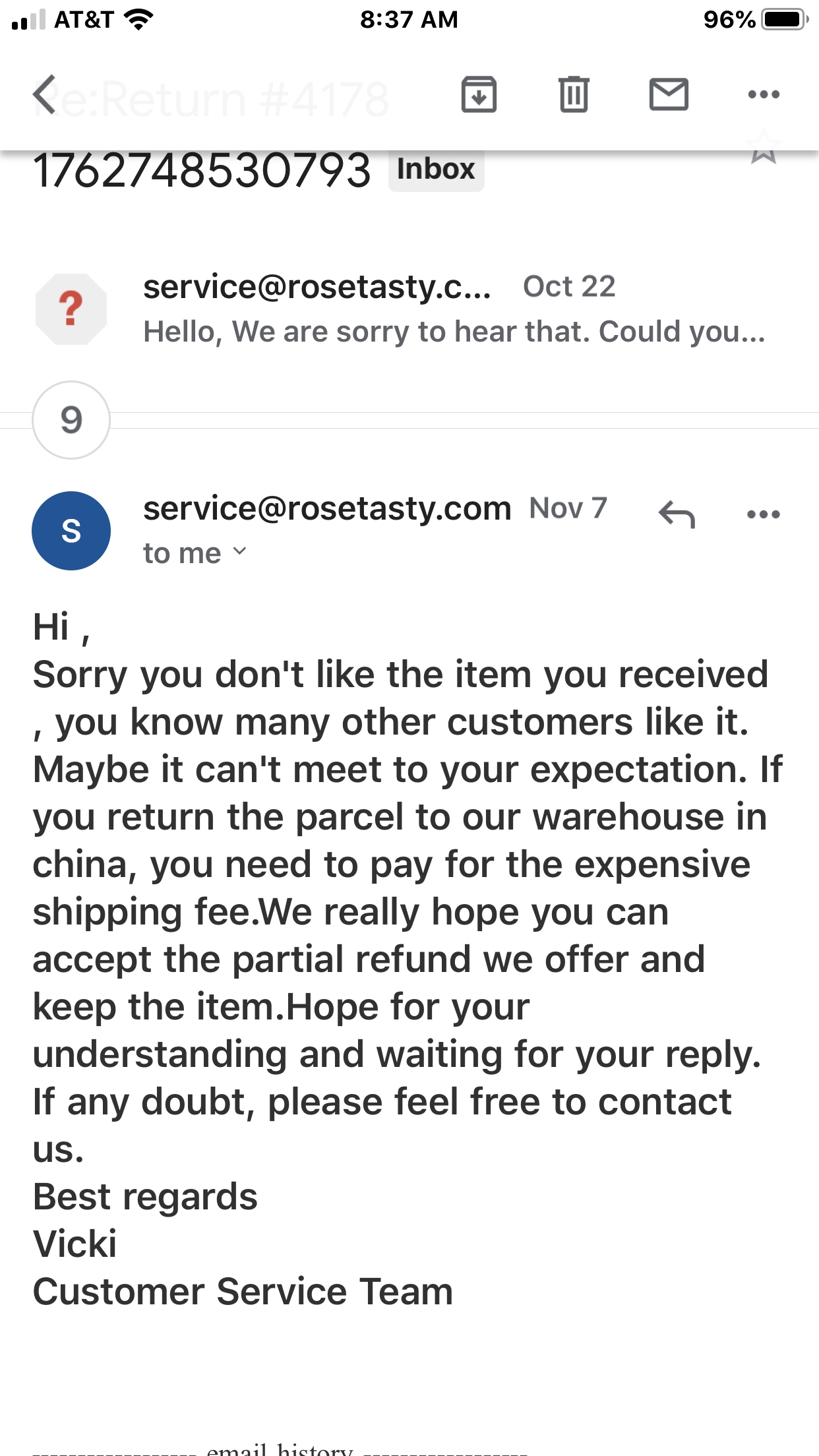Expand recipient details next to 'to me'

(x=240, y=551)
